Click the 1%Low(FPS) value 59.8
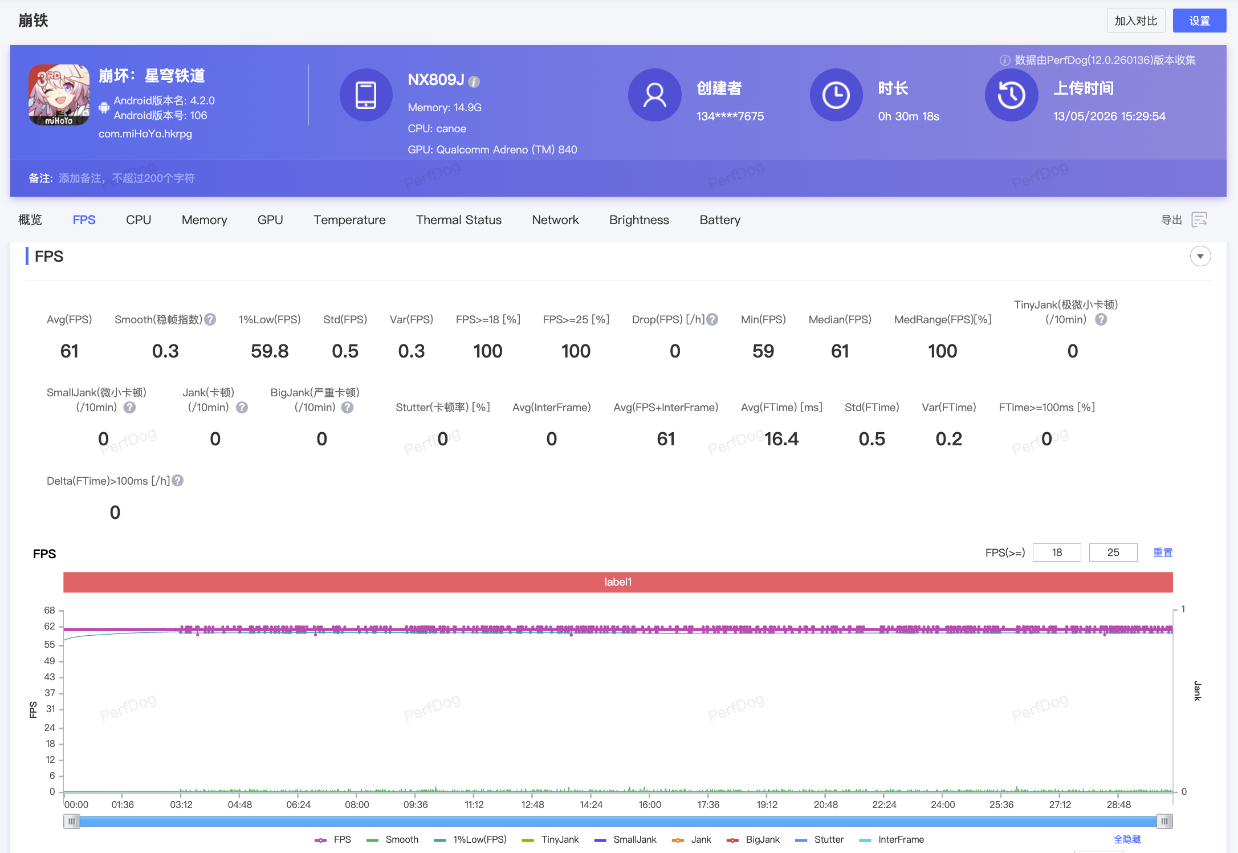 click(x=270, y=351)
